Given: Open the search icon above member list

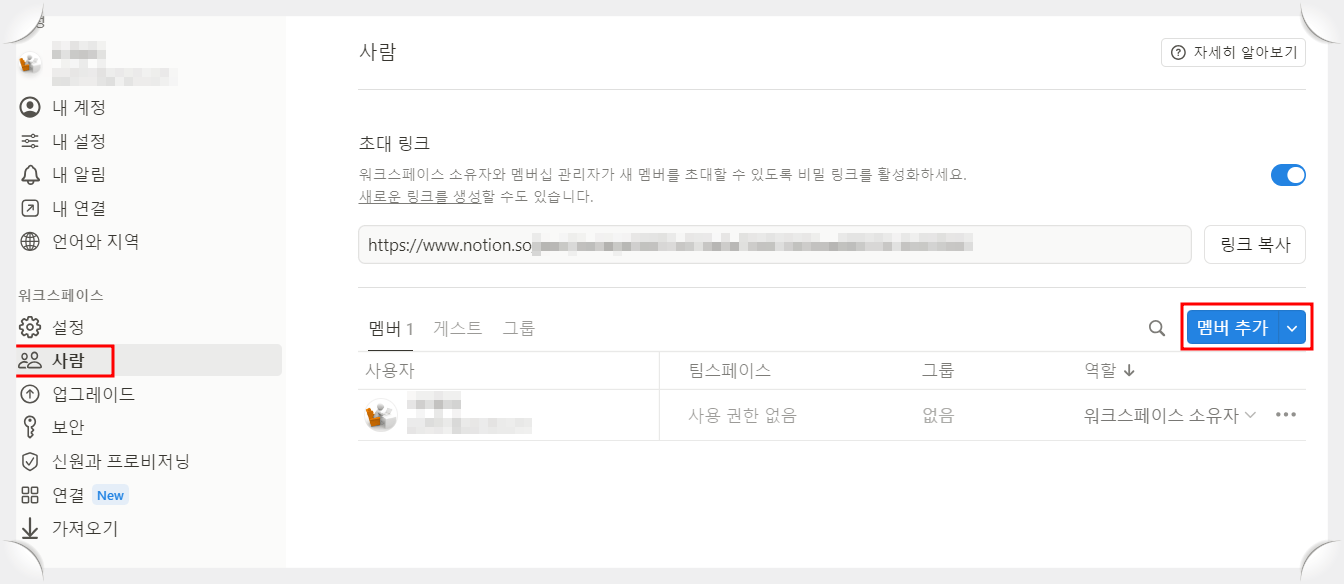Looking at the screenshot, I should coord(1156,327).
